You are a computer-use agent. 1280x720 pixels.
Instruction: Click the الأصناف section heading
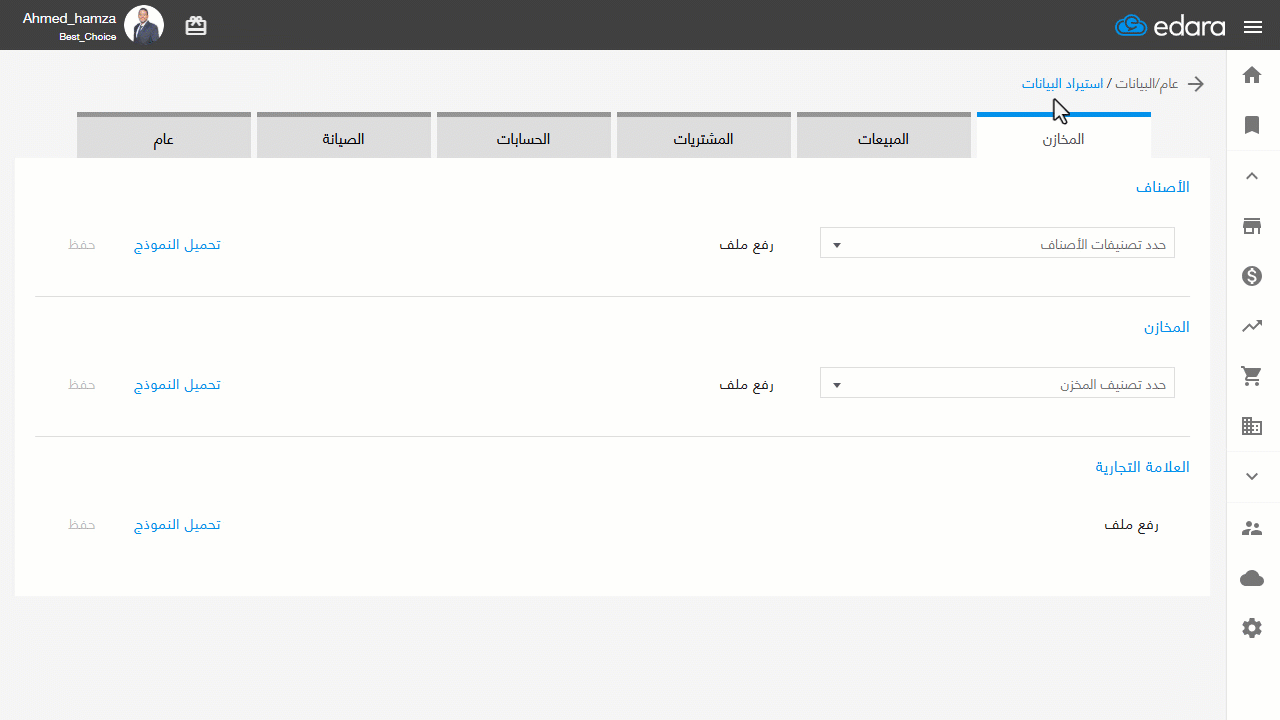[1163, 187]
